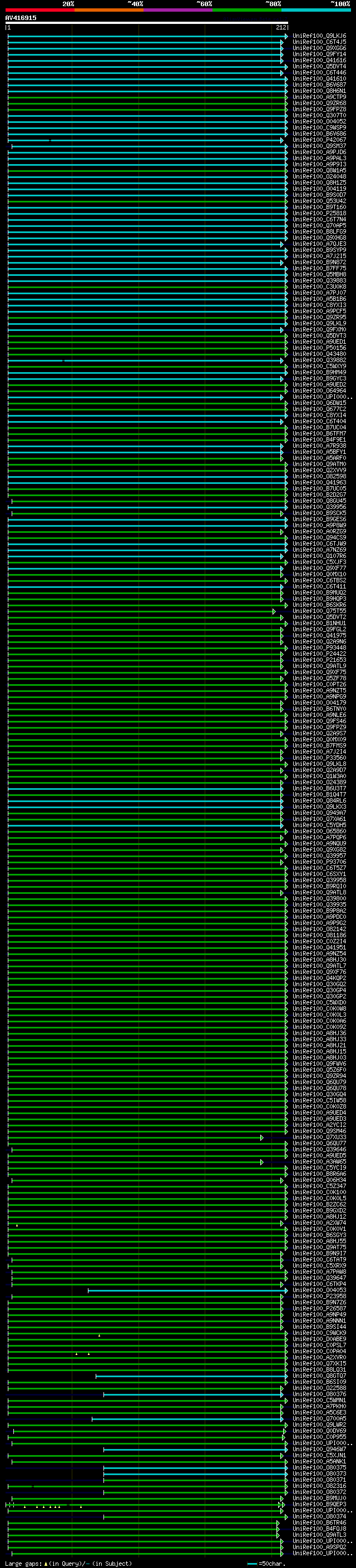Select label UniRef100_P93448
This screenshot has height=1568, width=356.
point(319,647)
